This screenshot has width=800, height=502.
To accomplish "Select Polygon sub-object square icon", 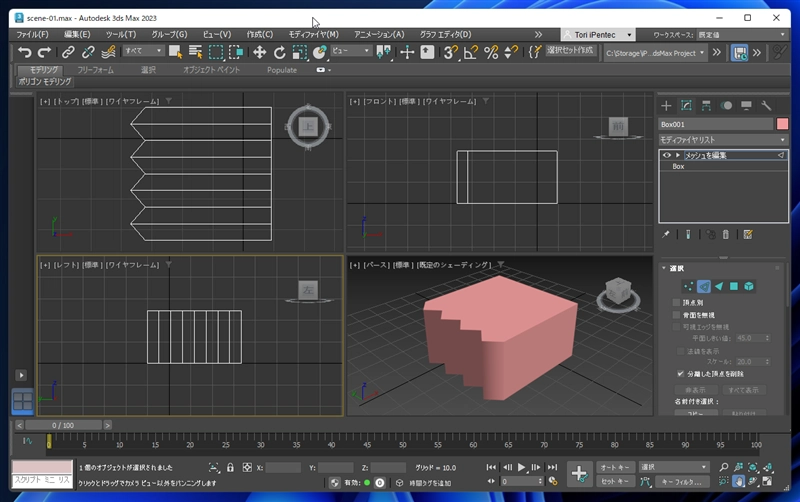I will 734,286.
